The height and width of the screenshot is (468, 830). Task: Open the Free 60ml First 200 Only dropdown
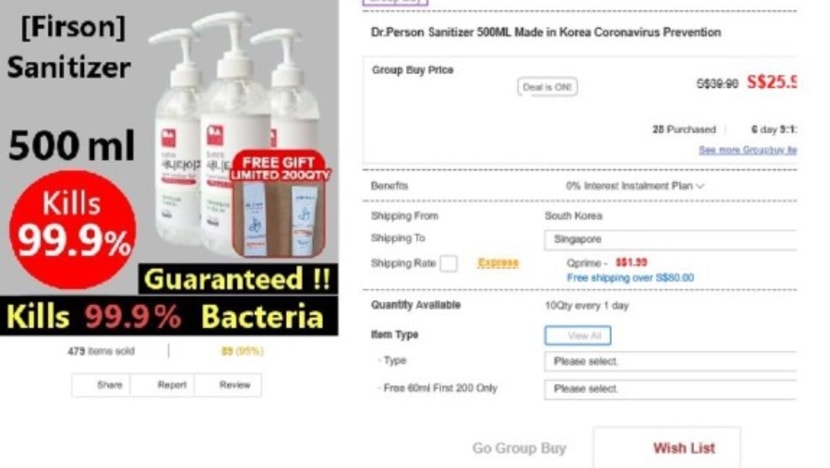[670, 389]
